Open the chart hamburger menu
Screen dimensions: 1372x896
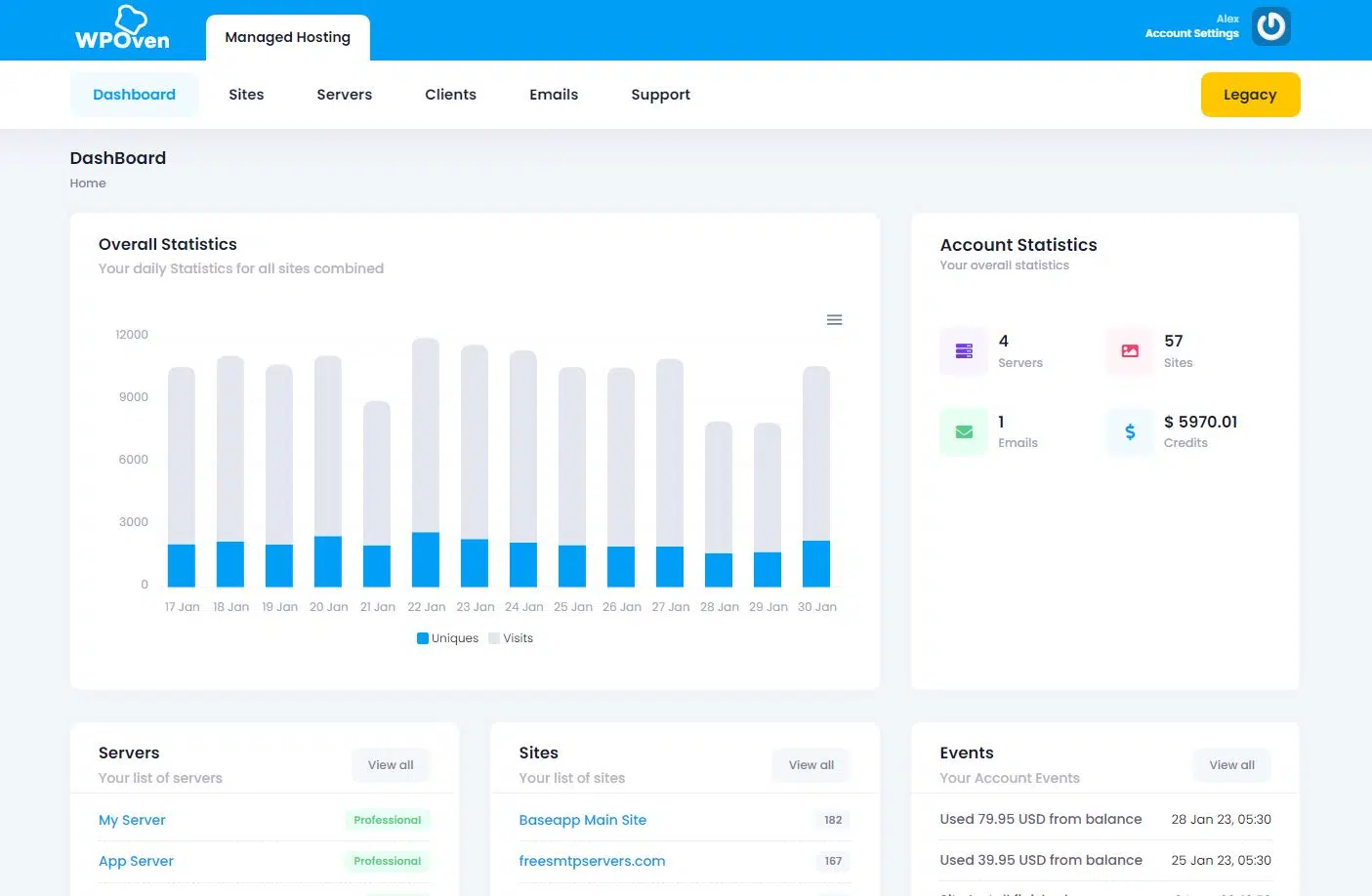pyautogui.click(x=834, y=320)
